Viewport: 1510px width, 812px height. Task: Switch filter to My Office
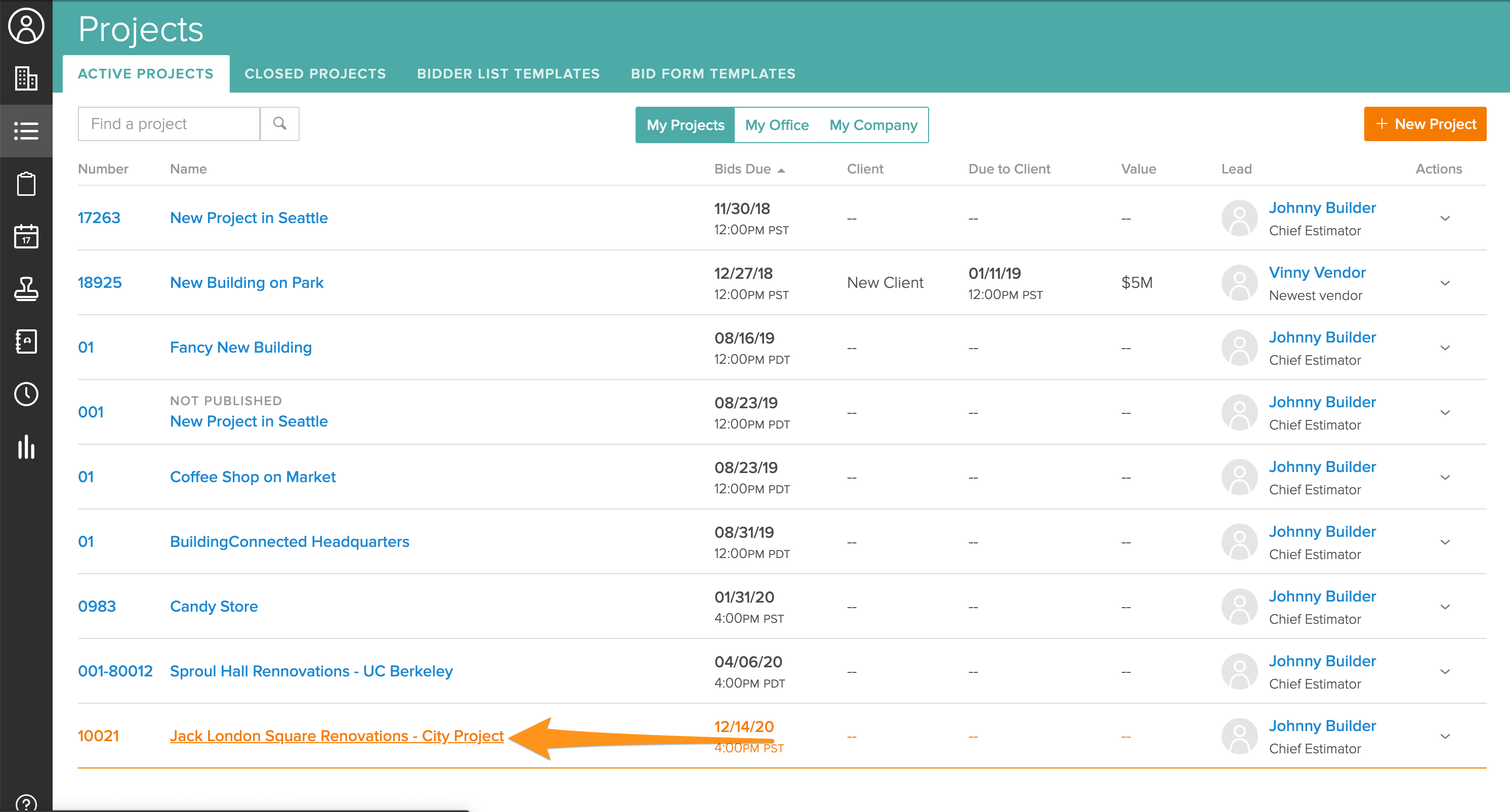pyautogui.click(x=777, y=125)
